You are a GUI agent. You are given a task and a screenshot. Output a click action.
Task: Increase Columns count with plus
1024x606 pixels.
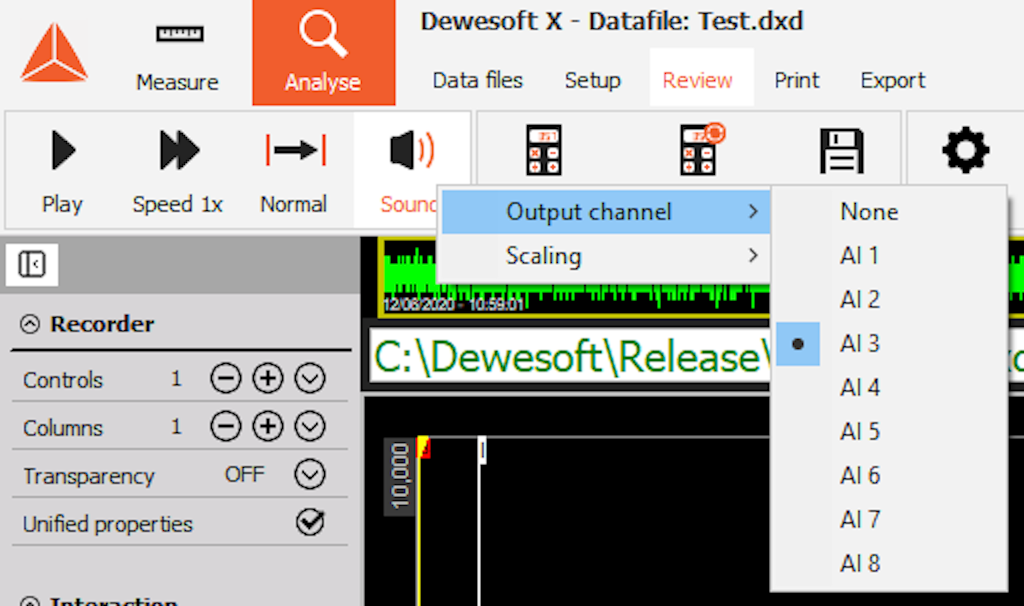(x=268, y=426)
